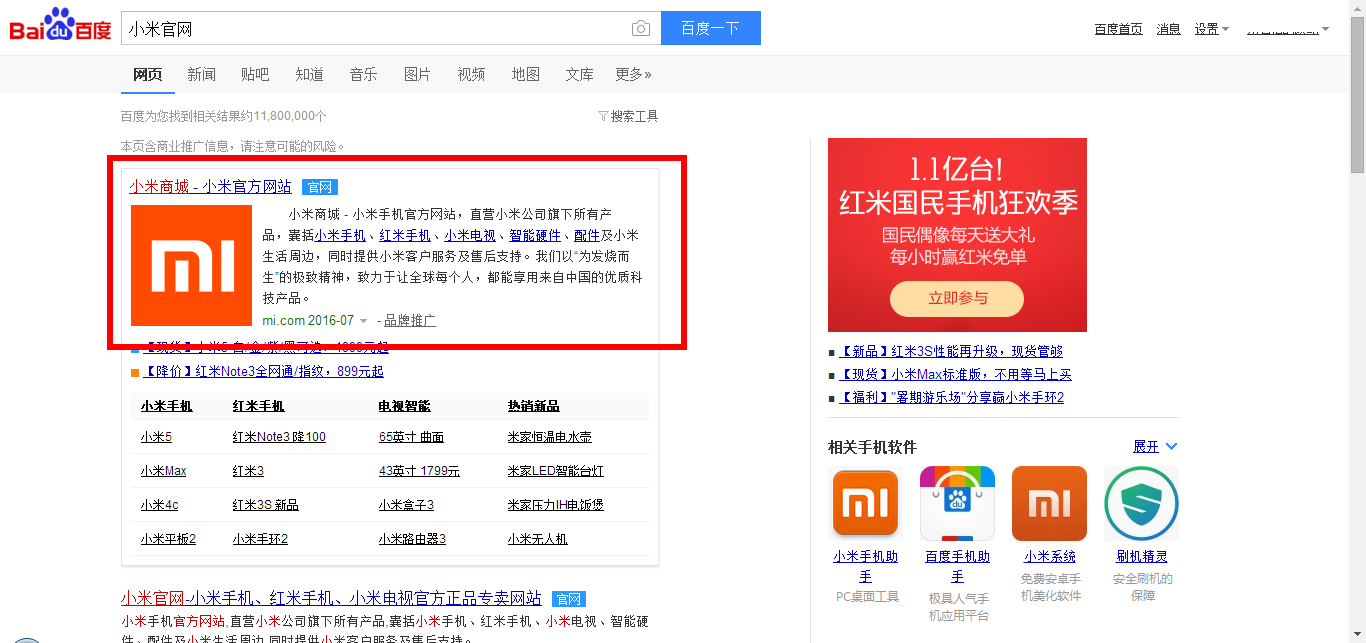Open the 红米3 product link
Viewport: 1366px width, 643px height.
(x=248, y=471)
